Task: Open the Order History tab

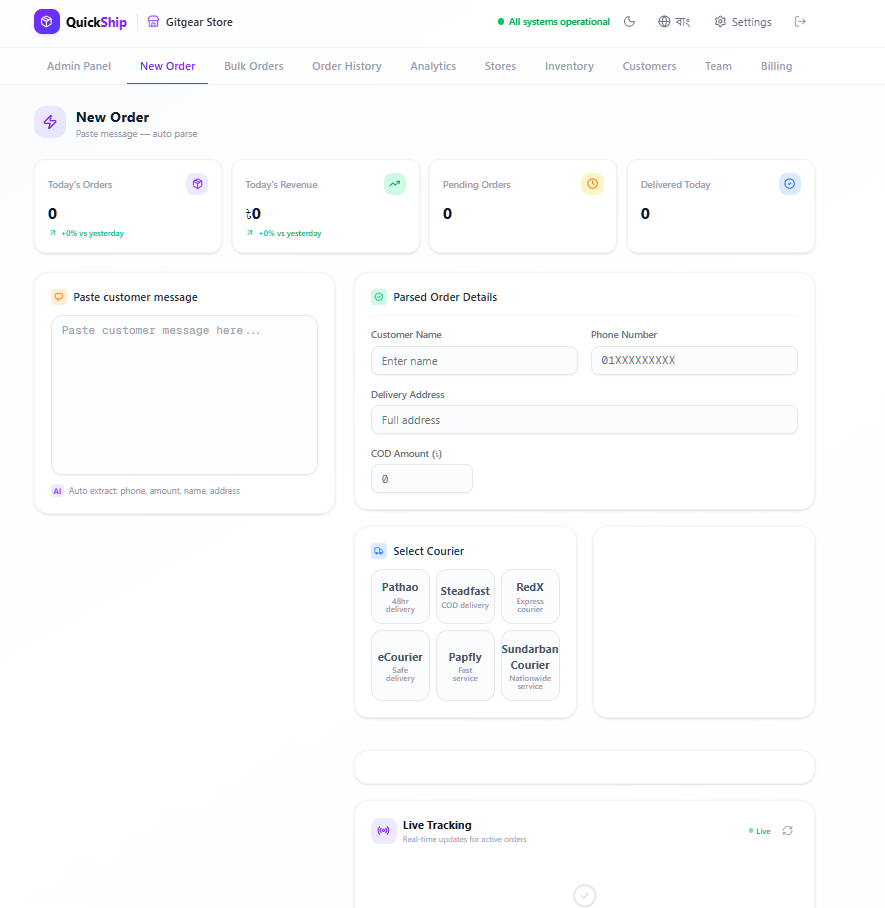Action: [346, 66]
